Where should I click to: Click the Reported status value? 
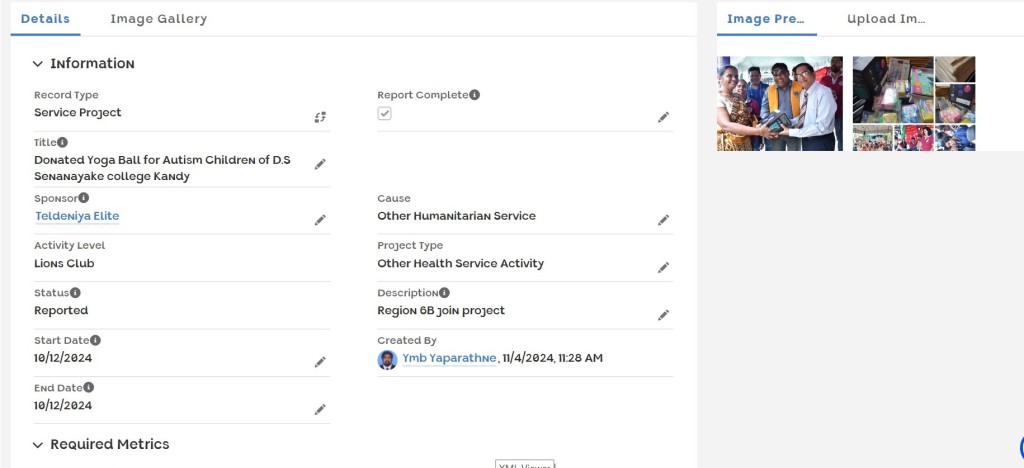(x=61, y=311)
